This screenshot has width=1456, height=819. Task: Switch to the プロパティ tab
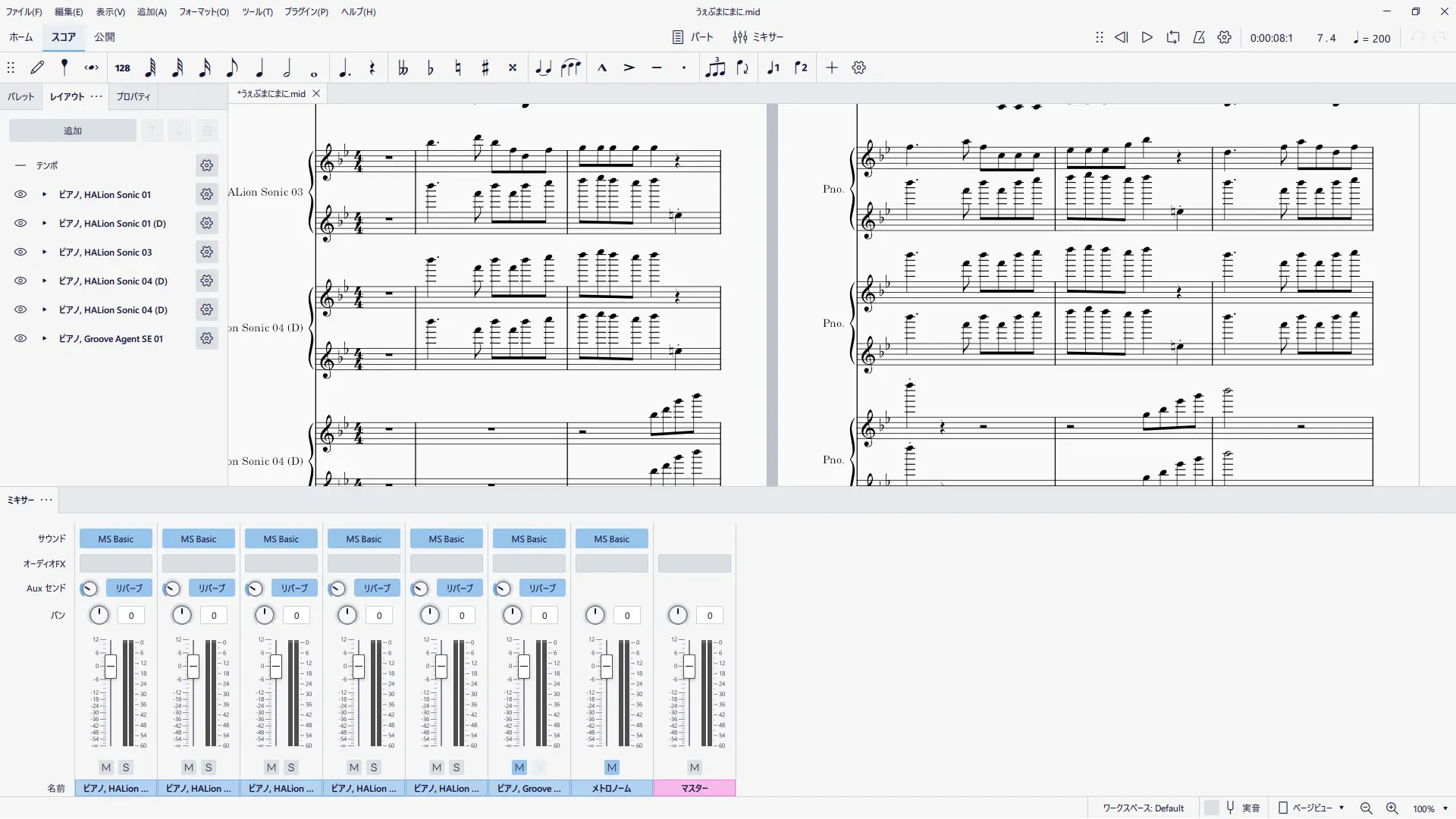(133, 97)
